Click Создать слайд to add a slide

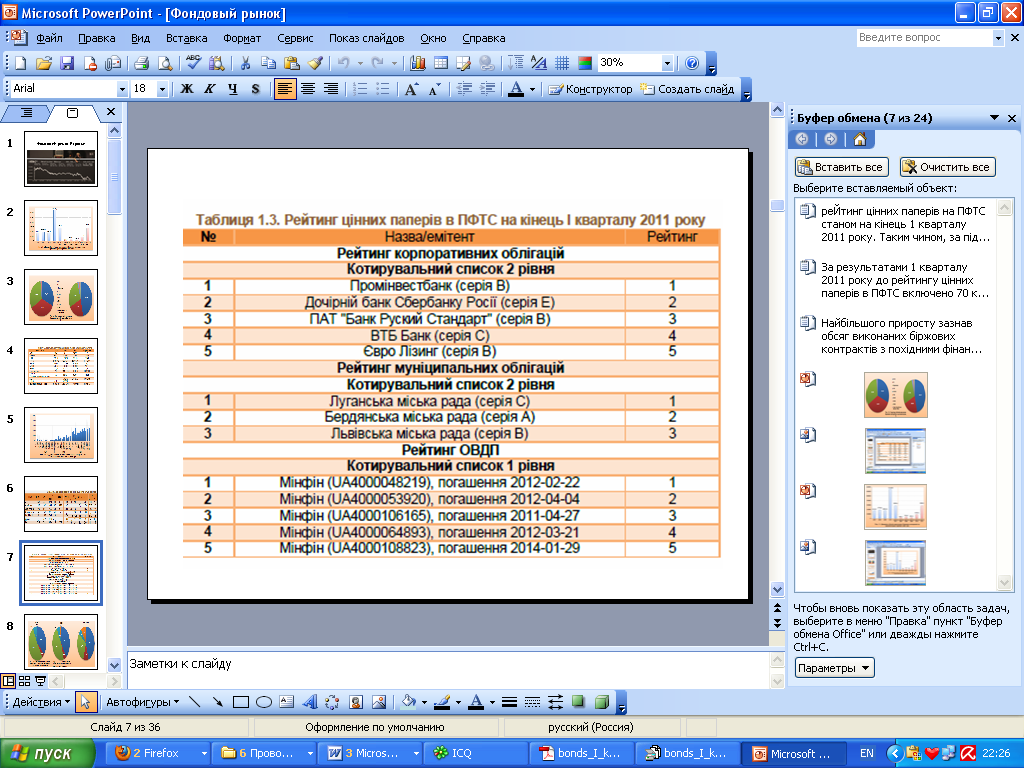point(687,89)
